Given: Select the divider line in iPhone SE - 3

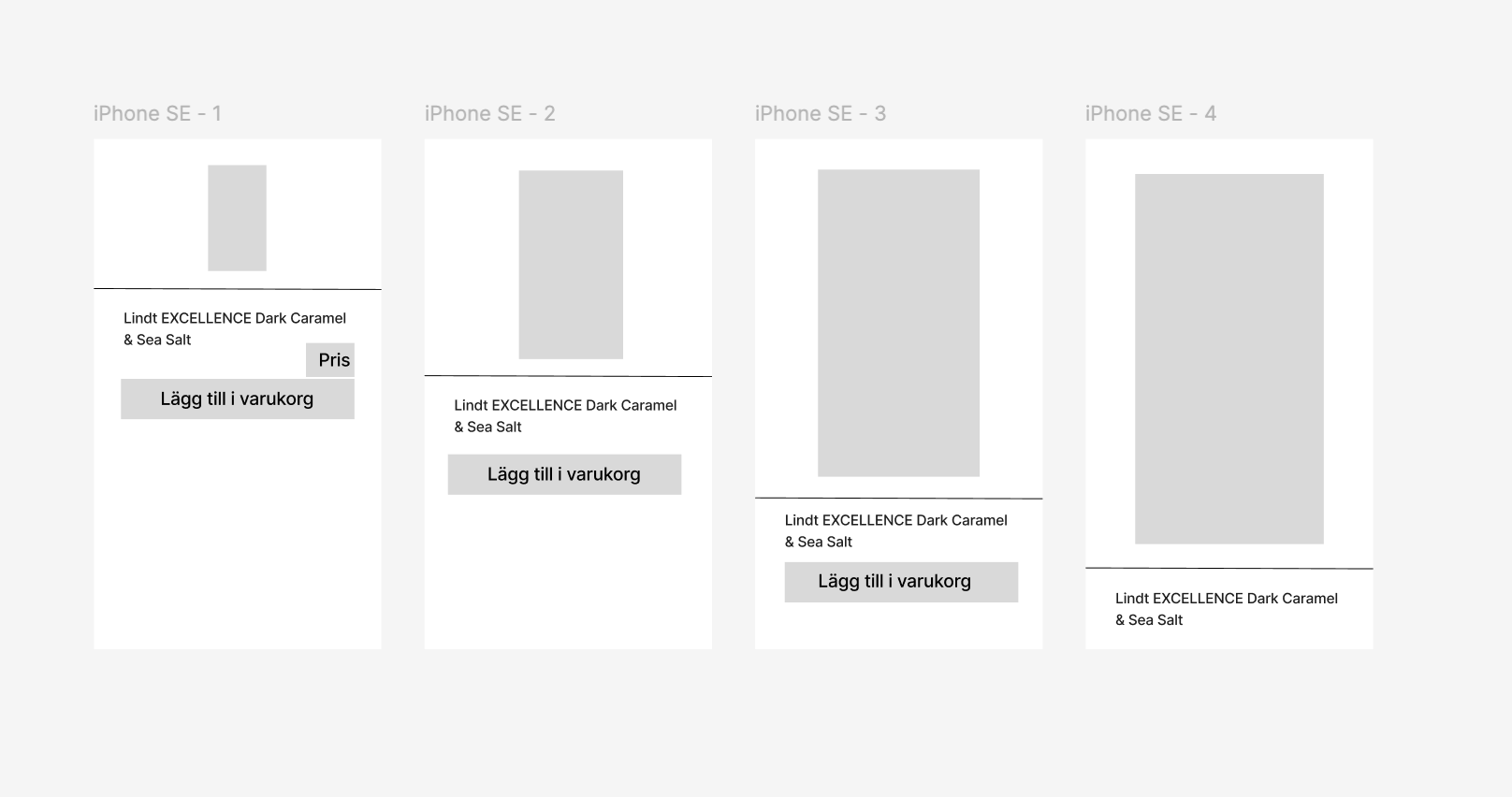Looking at the screenshot, I should (x=898, y=499).
